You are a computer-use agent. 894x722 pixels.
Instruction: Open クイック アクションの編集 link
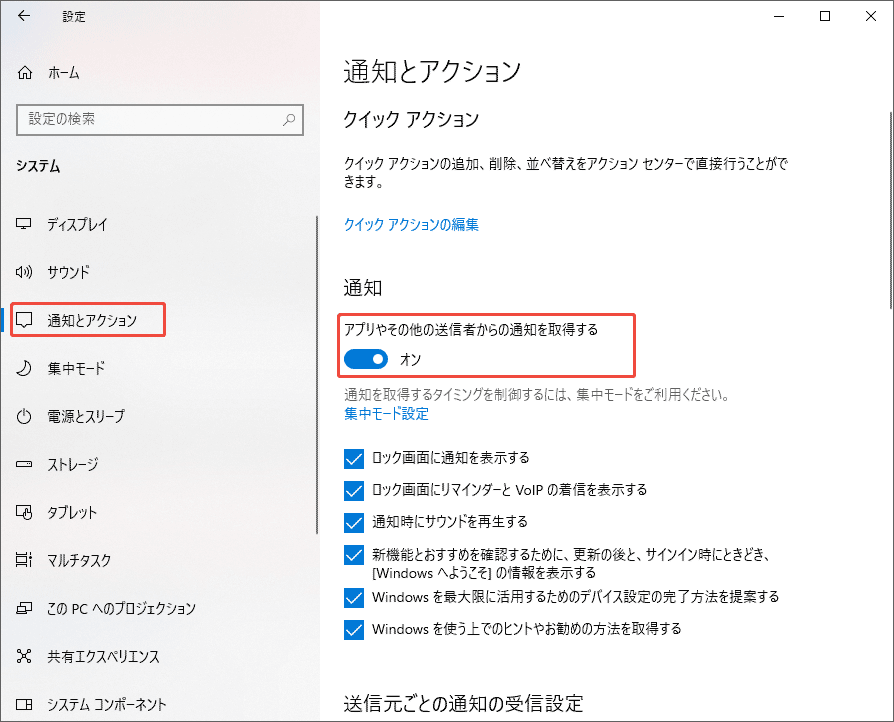(x=413, y=224)
